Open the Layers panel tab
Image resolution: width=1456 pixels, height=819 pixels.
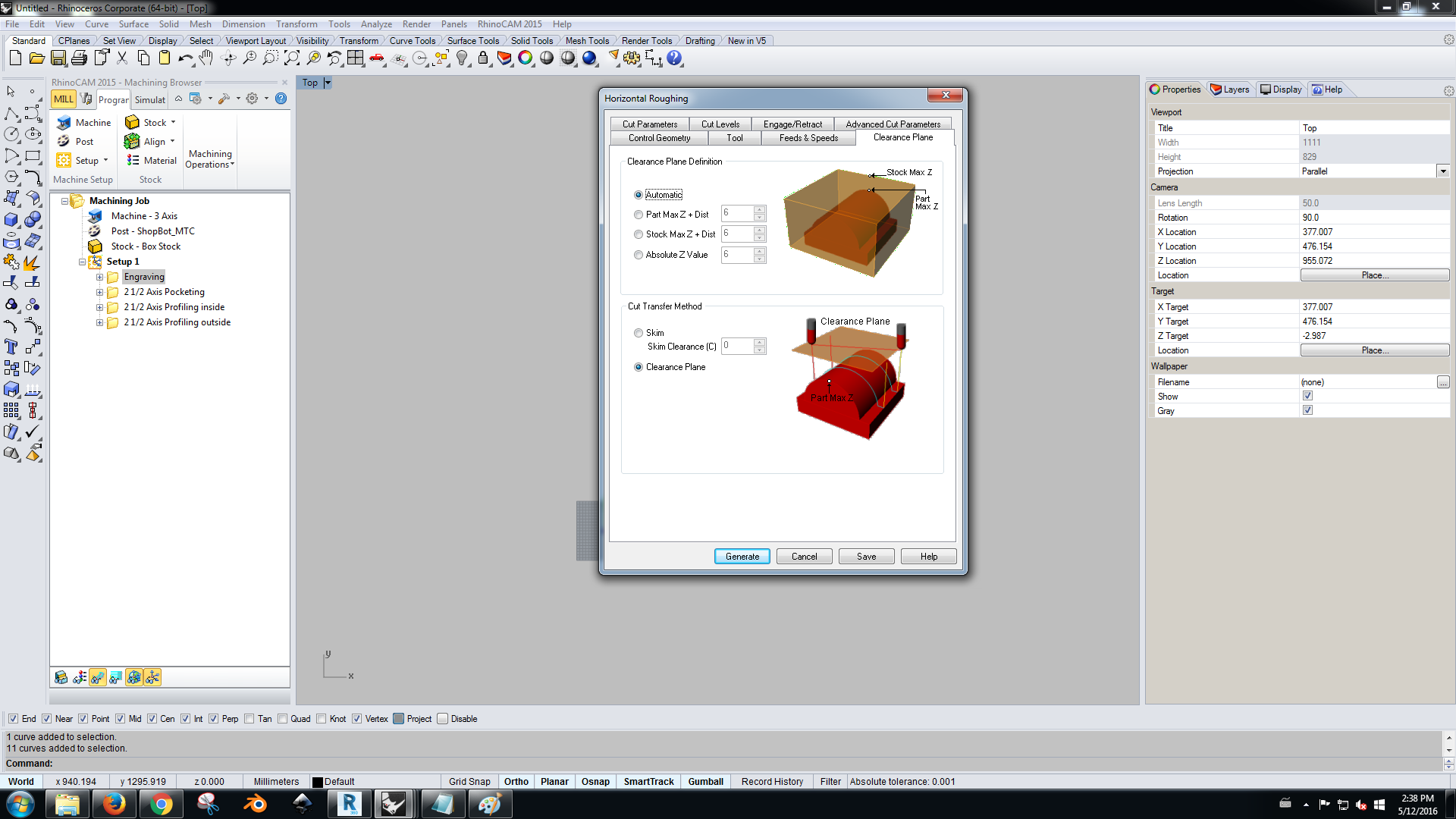1230,89
